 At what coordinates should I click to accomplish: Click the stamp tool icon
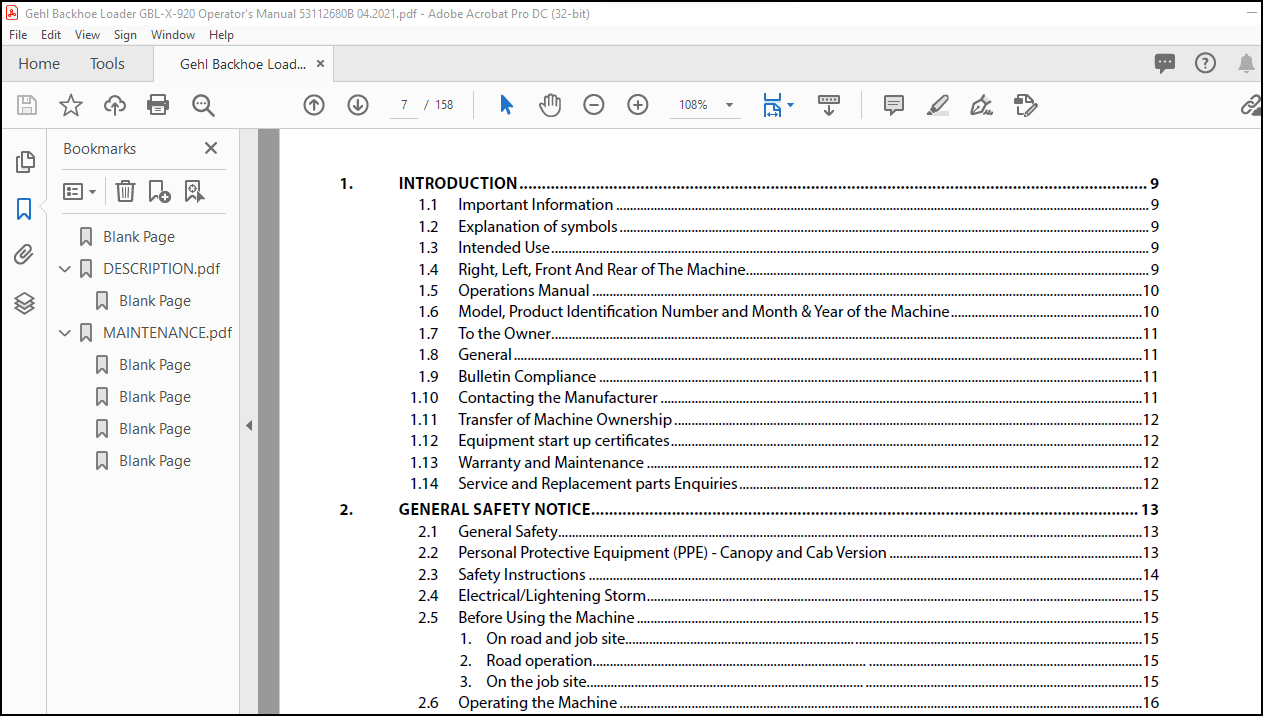tap(1025, 105)
